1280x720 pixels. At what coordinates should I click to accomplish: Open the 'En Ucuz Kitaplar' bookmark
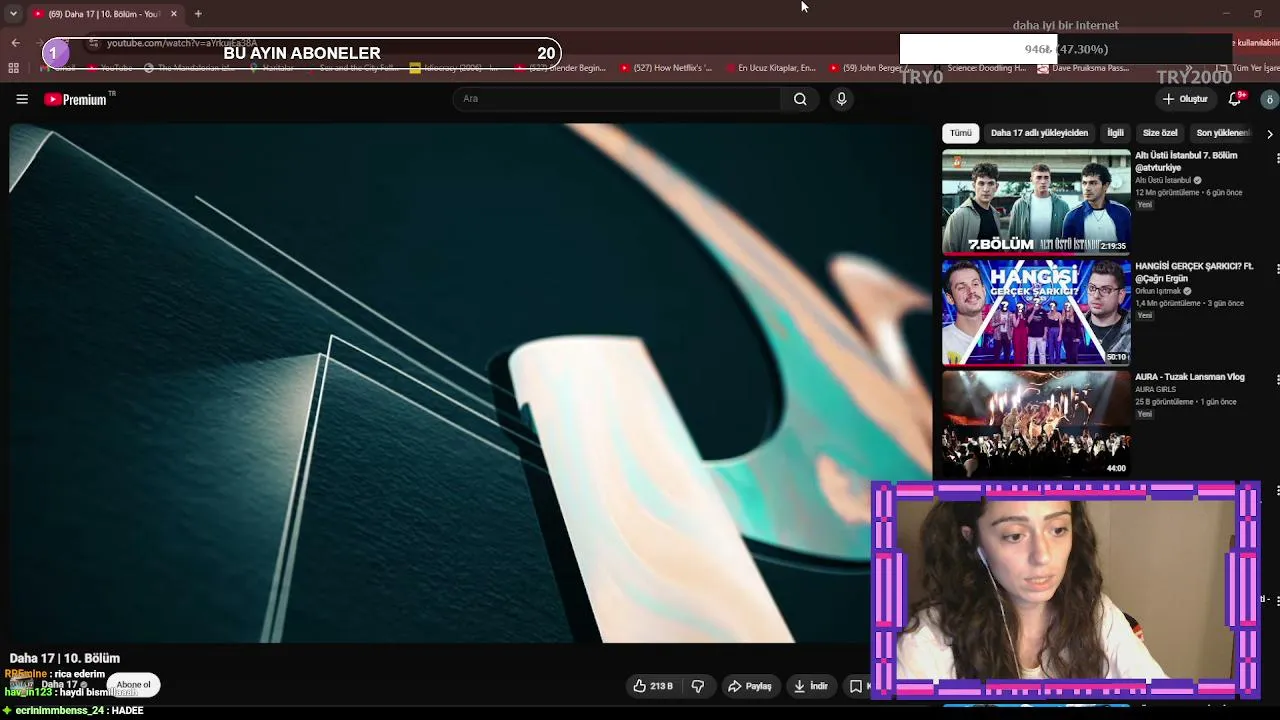click(769, 68)
